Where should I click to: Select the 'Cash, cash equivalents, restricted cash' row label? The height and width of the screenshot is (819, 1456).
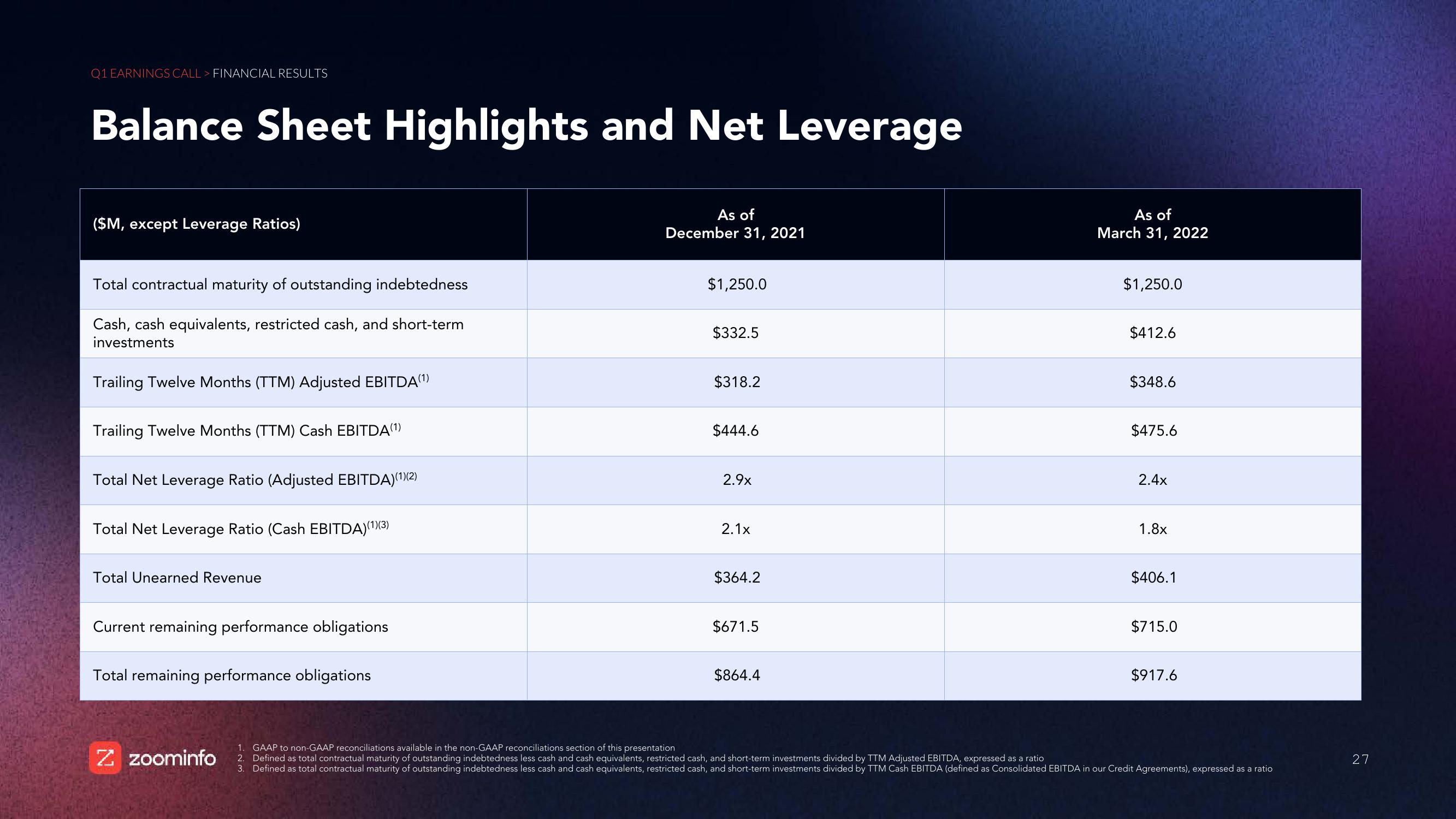click(278, 333)
